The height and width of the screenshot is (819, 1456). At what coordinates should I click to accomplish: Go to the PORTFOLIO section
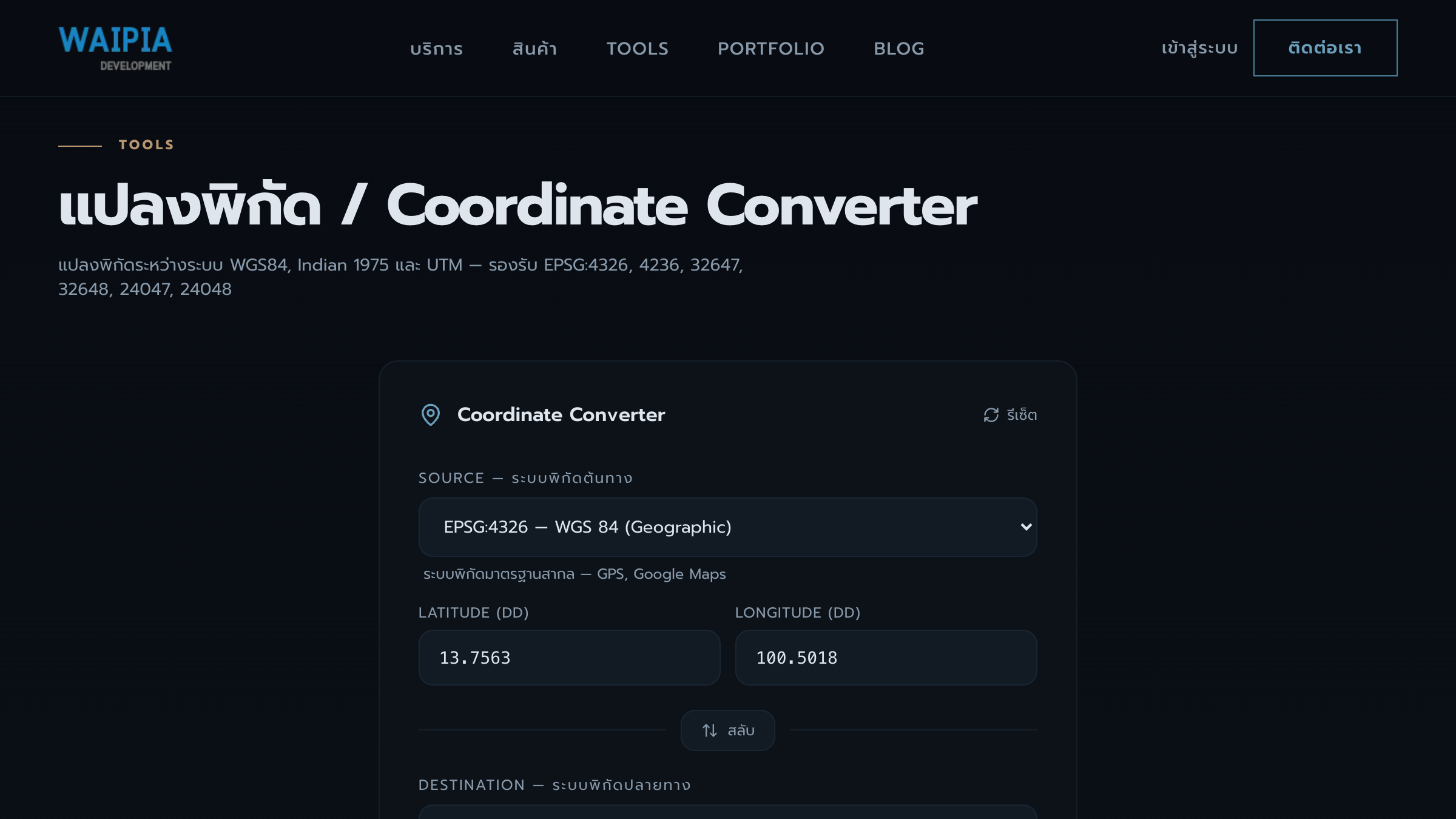point(771,49)
